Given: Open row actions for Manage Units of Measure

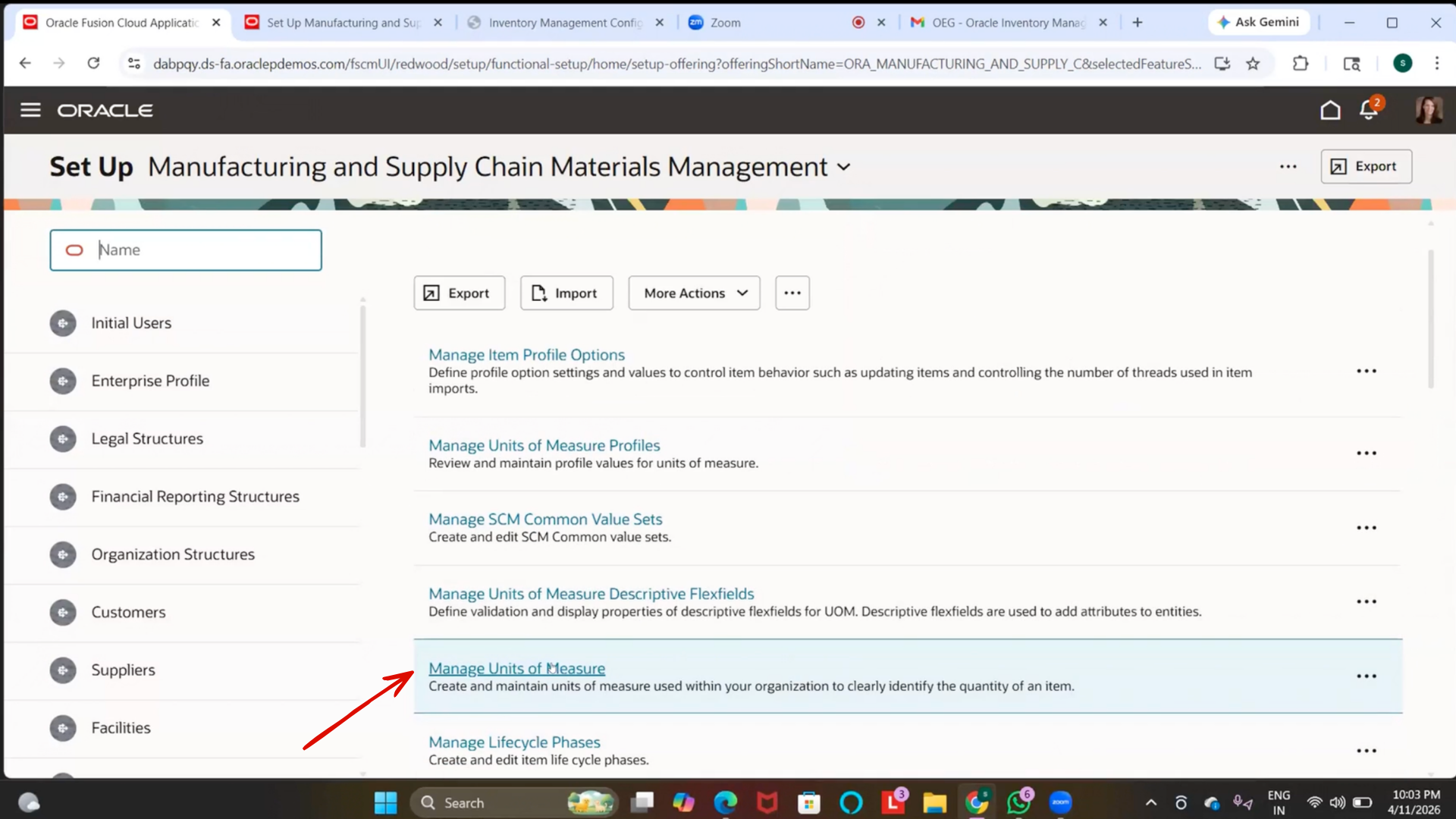Looking at the screenshot, I should pos(1367,676).
